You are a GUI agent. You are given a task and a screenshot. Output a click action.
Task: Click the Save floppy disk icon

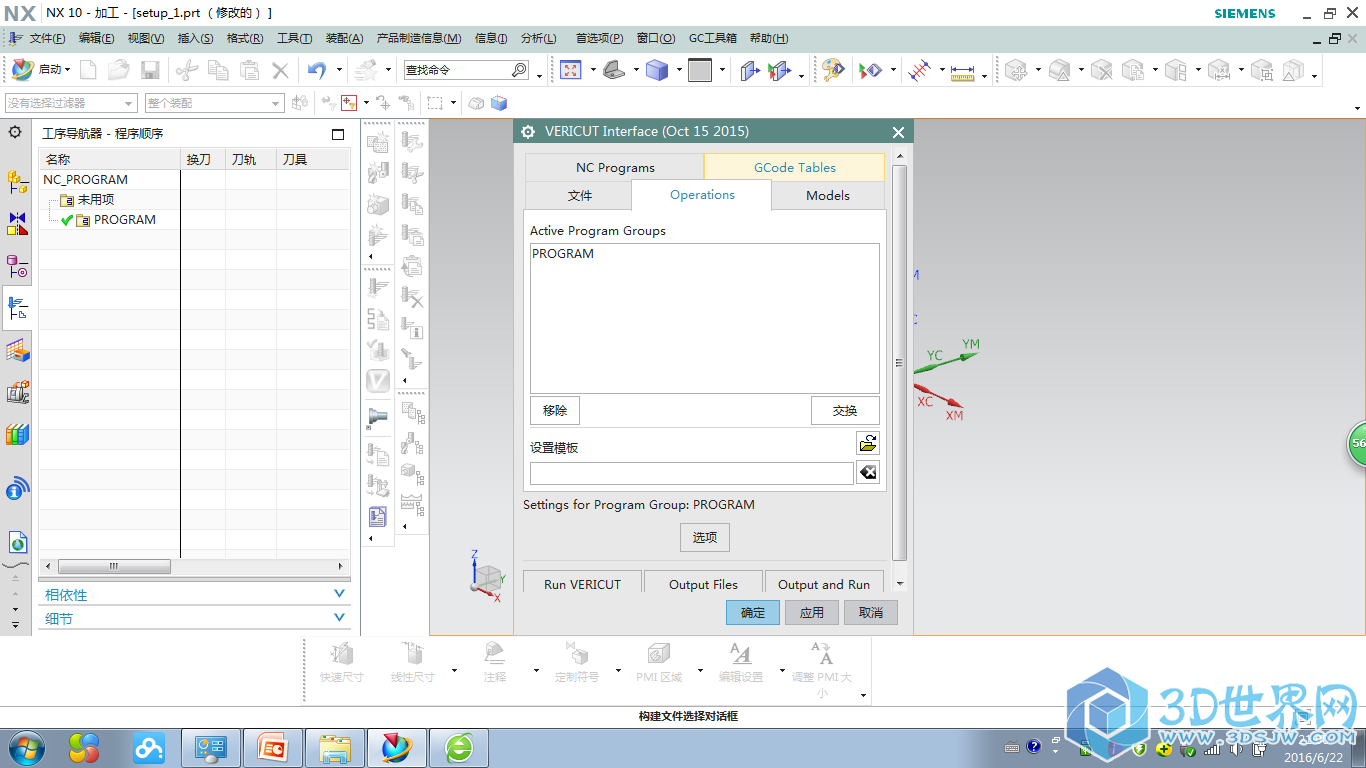coord(150,70)
